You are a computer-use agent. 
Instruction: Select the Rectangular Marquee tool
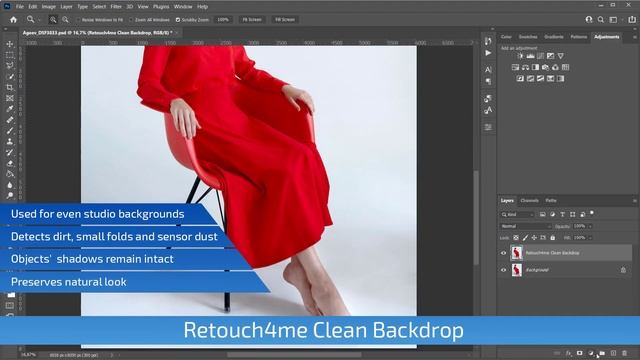pyautogui.click(x=10, y=55)
